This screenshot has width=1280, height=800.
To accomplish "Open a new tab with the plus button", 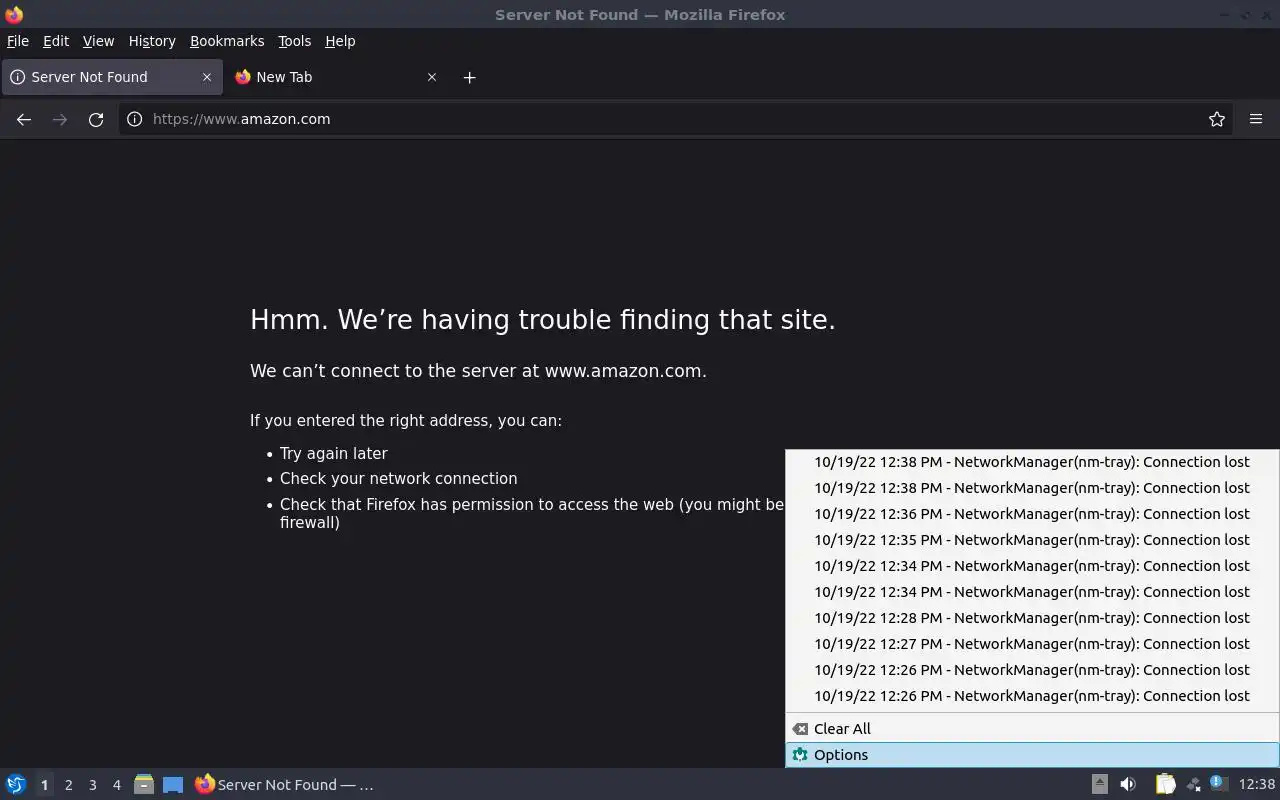I will coord(469,77).
